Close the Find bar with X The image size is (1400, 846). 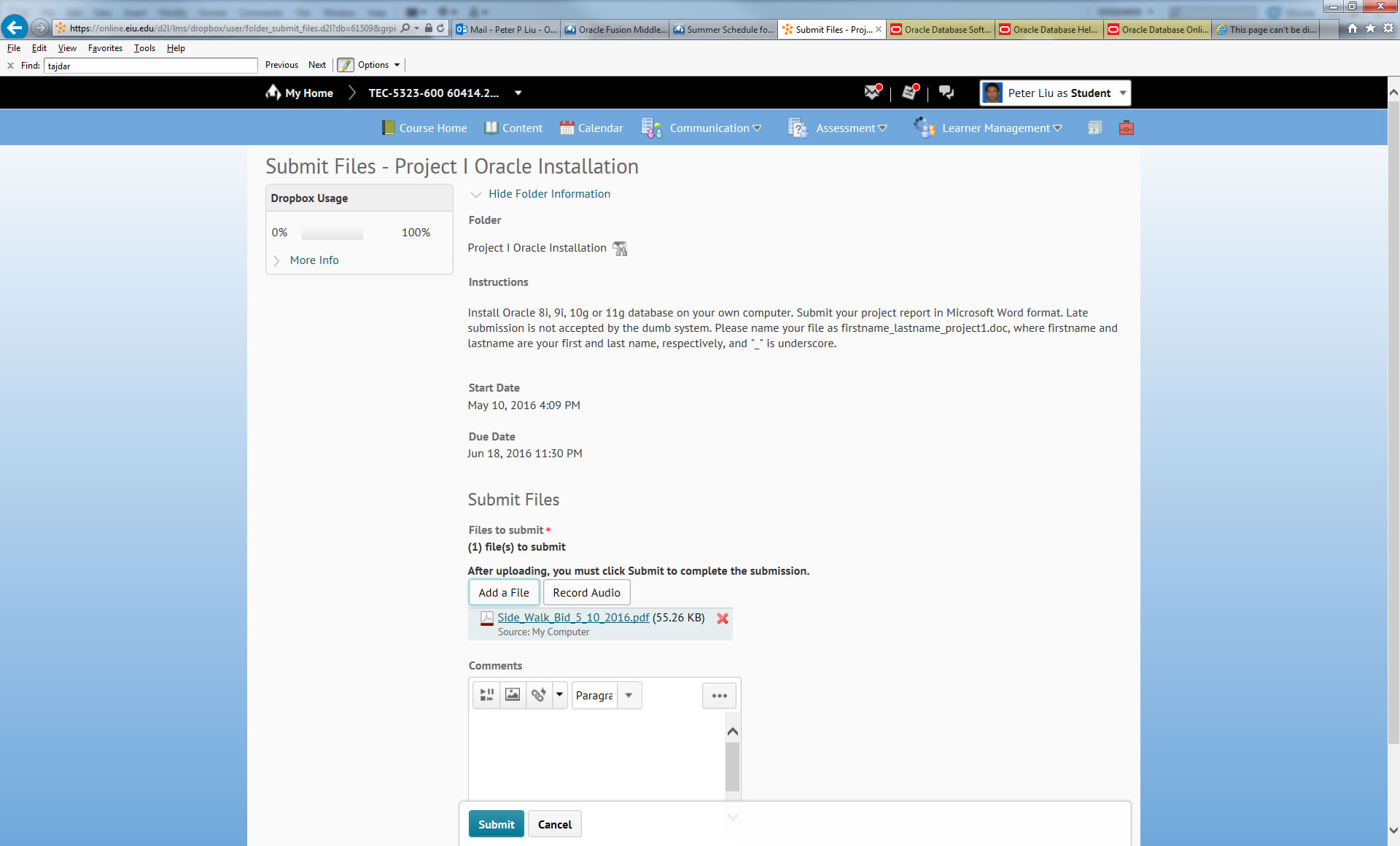[10, 66]
